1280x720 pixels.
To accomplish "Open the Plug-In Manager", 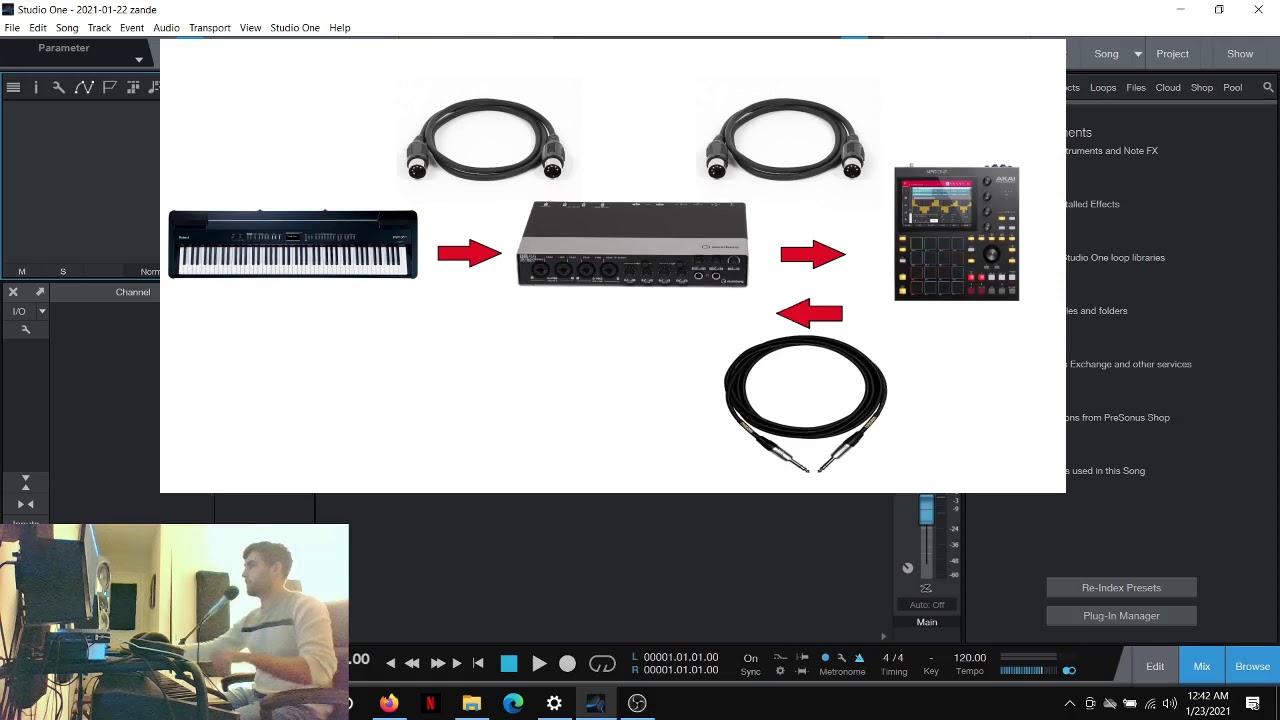I will coord(1121,616).
